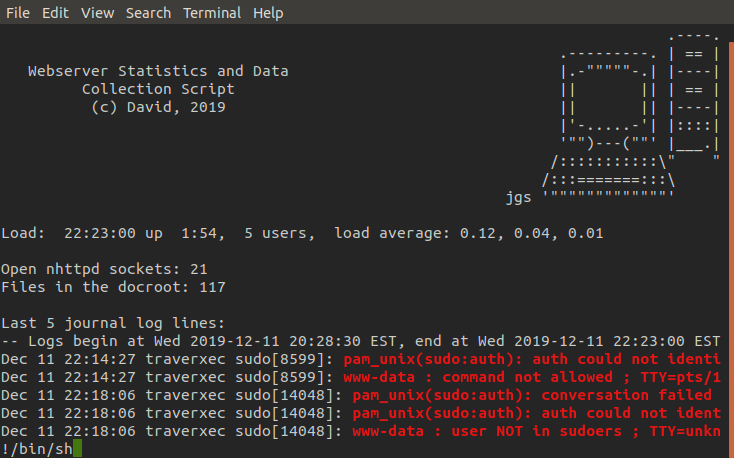Click the ASCII art keyboard
734x458 pixels.
(609, 177)
